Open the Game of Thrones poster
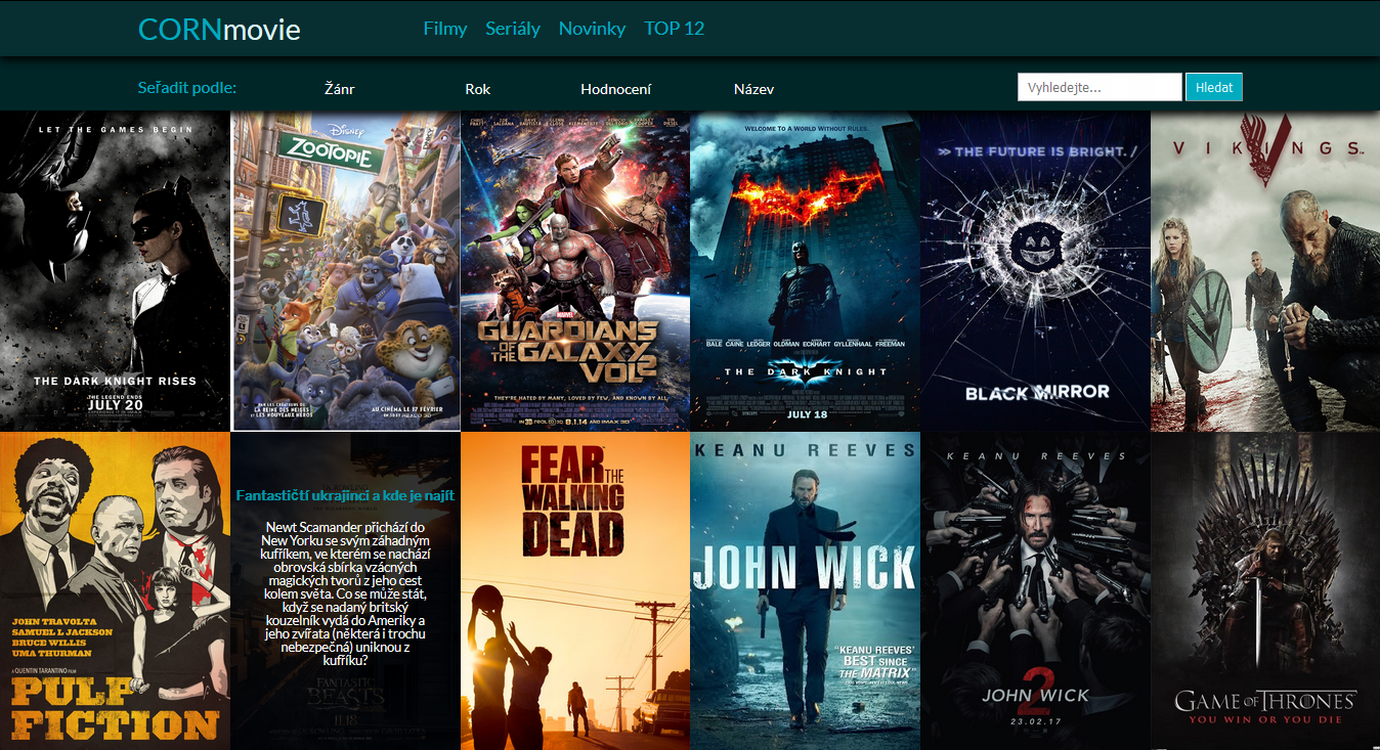 [x=1265, y=591]
